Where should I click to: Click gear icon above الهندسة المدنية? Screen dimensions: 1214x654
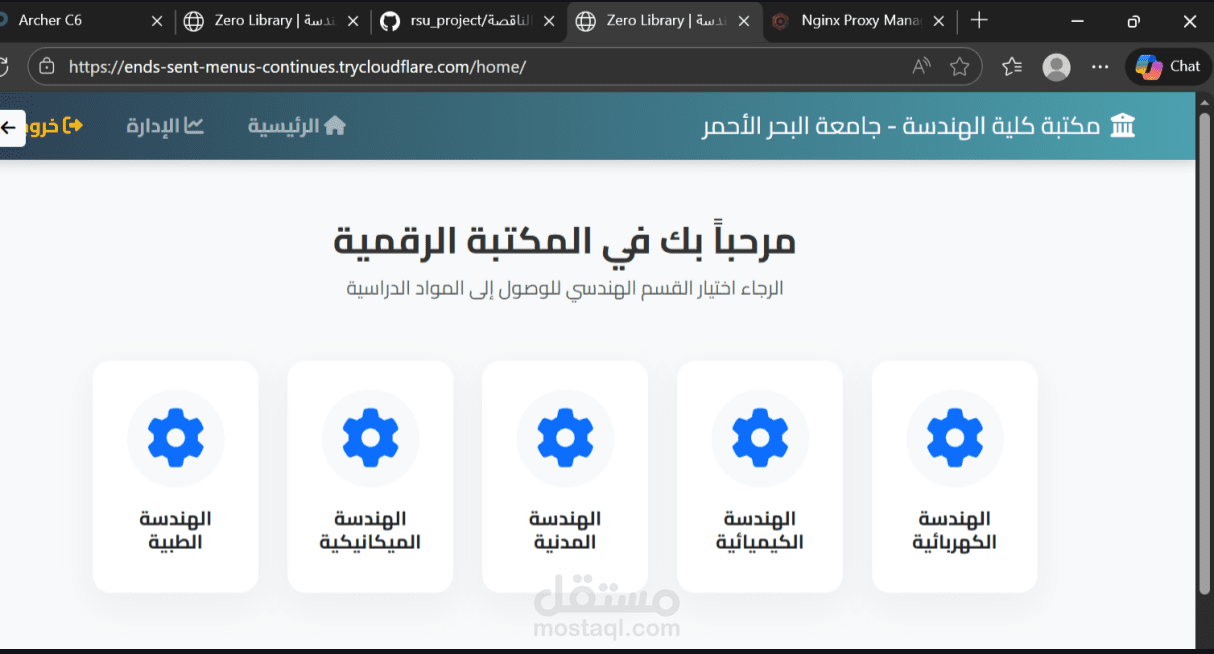pyautogui.click(x=565, y=438)
